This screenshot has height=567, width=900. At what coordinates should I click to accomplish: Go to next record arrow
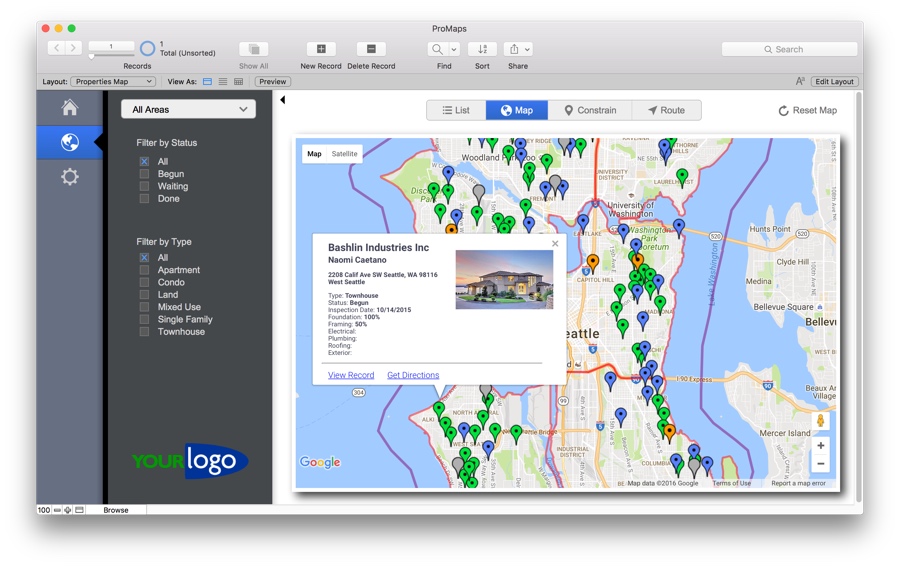73,48
